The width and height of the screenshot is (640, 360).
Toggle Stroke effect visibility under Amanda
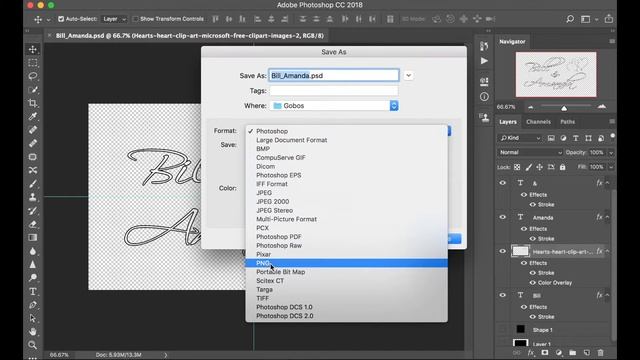point(532,239)
